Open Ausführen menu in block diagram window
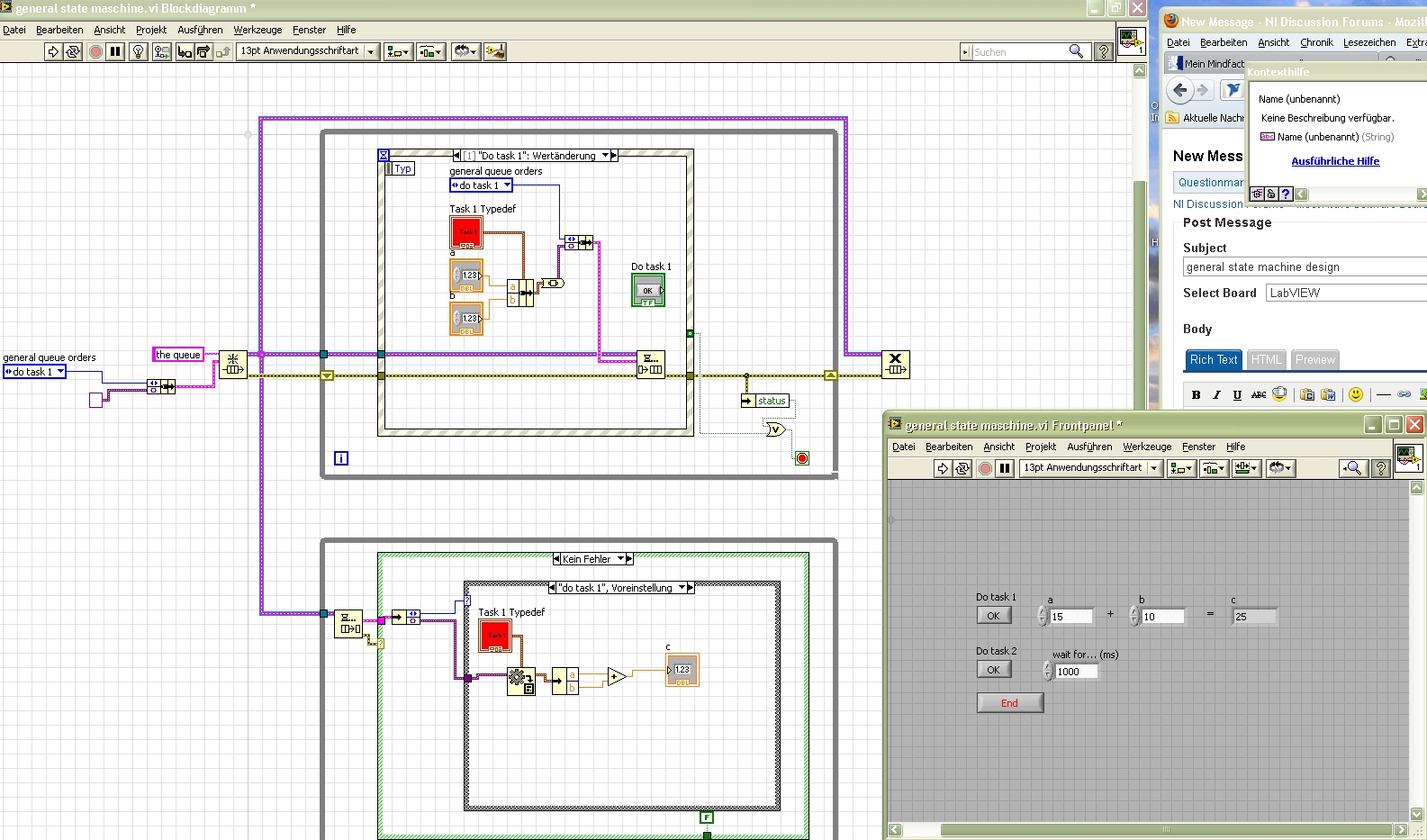1427x840 pixels. tap(200, 30)
